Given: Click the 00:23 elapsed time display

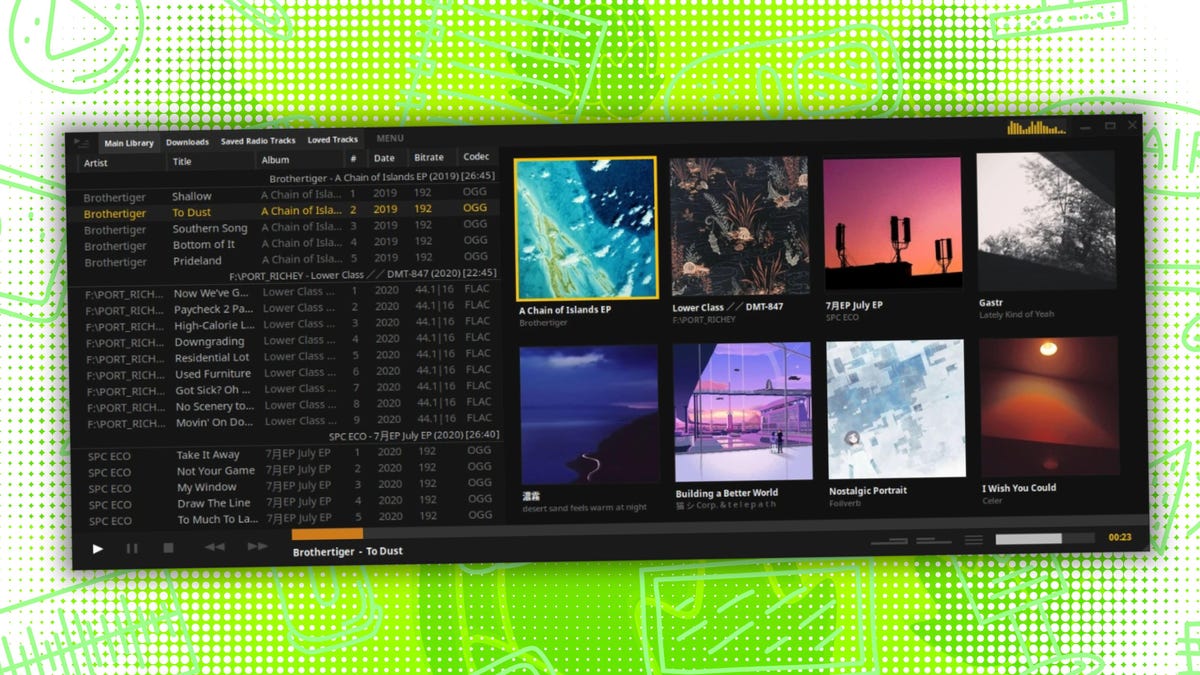Looking at the screenshot, I should coord(1120,538).
